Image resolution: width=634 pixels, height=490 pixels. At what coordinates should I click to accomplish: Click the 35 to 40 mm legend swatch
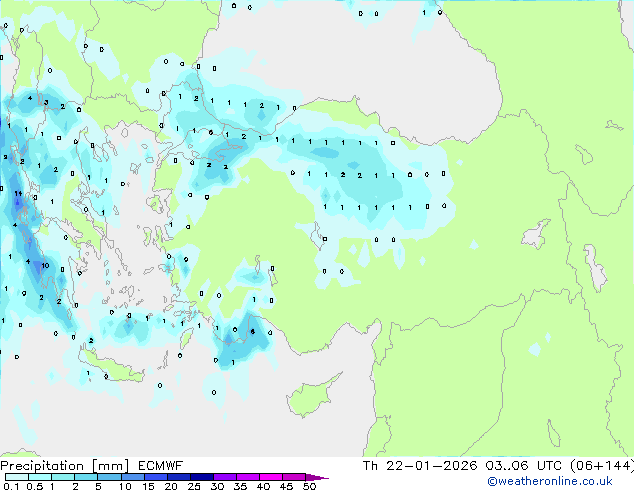248,477
